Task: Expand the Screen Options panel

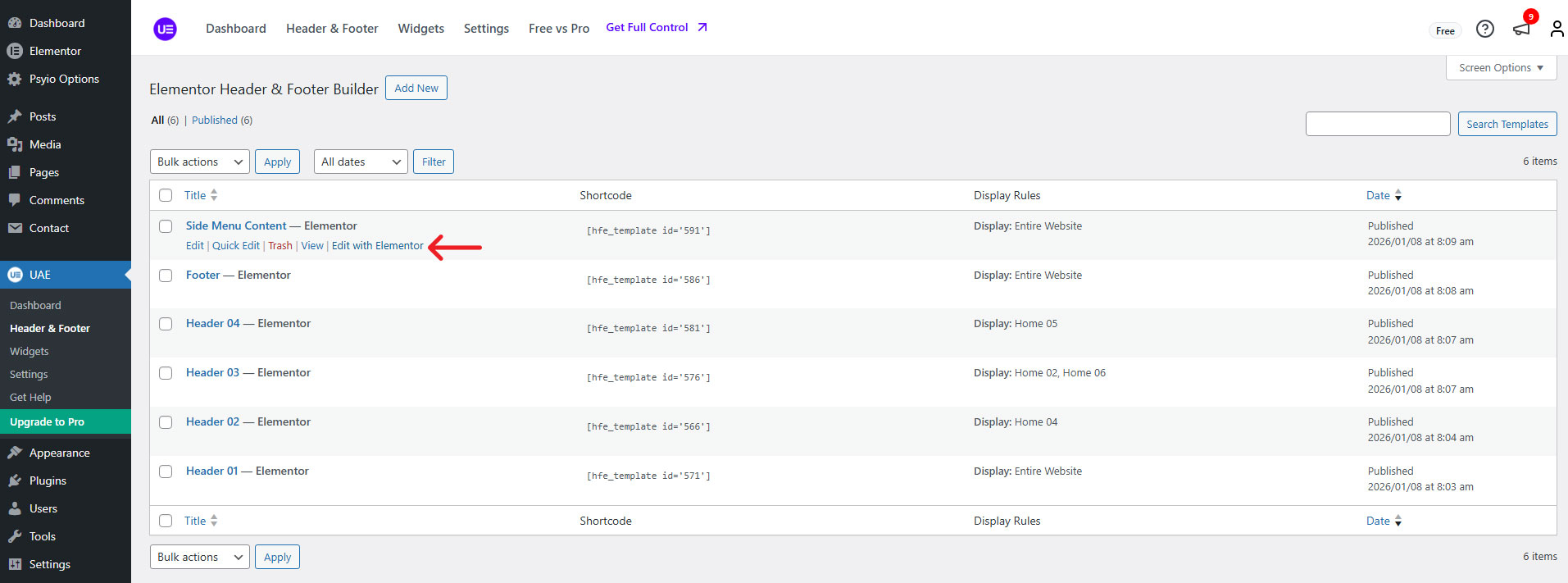Action: click(x=1500, y=68)
